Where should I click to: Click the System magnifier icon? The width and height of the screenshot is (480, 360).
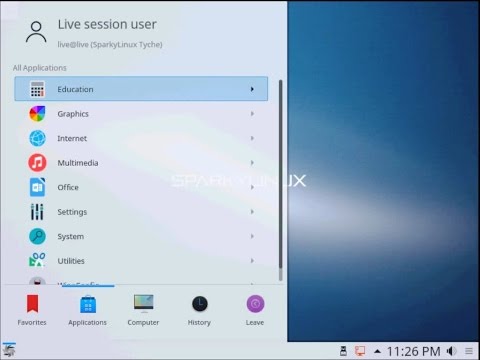tap(37, 236)
